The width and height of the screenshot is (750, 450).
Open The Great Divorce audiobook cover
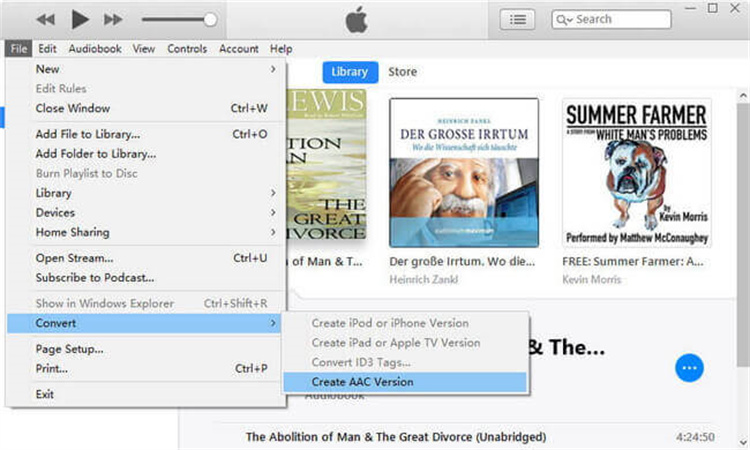(327, 165)
